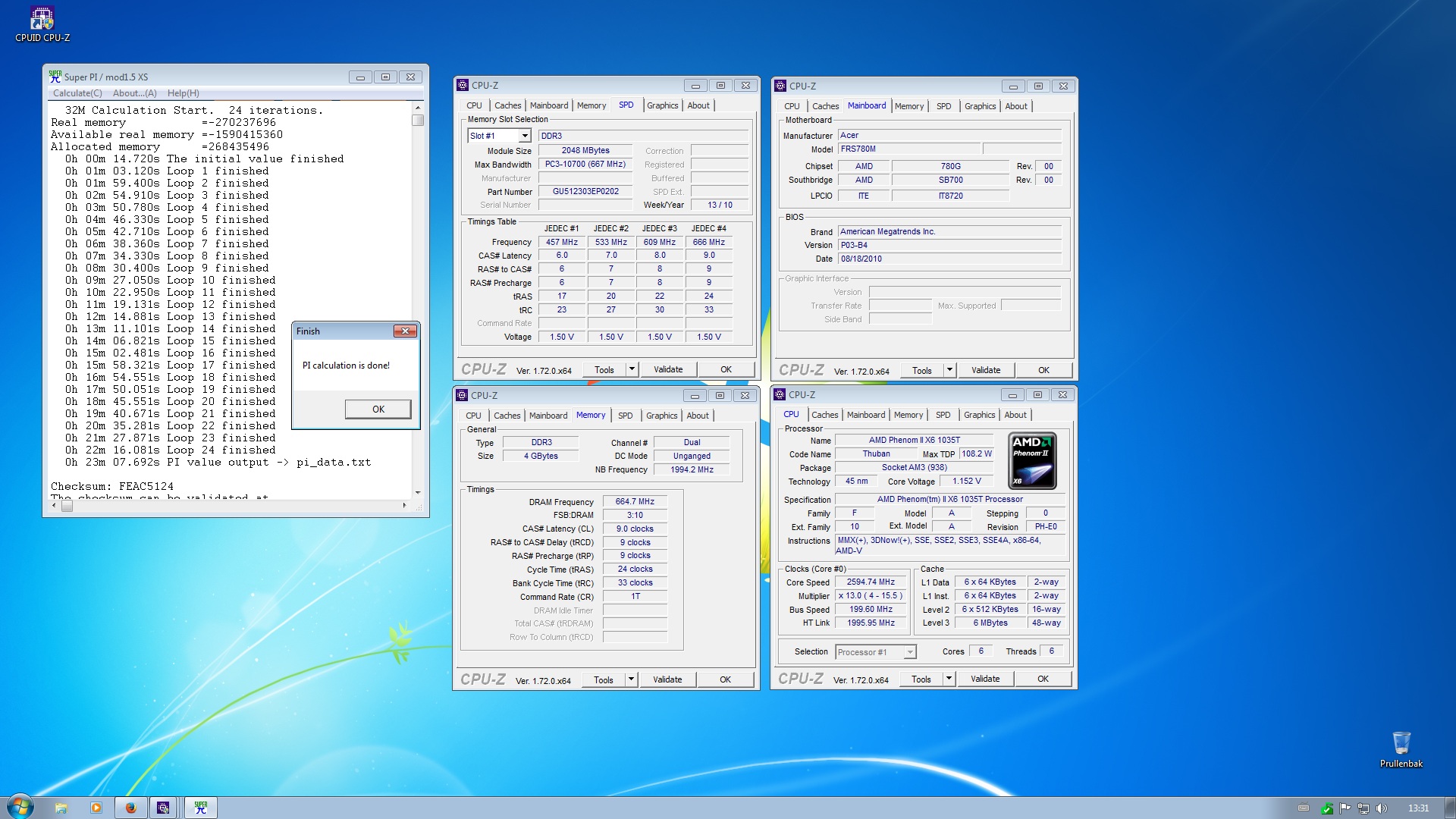Image resolution: width=1456 pixels, height=819 pixels.
Task: Click Tools button in the Memory window
Action: [604, 679]
